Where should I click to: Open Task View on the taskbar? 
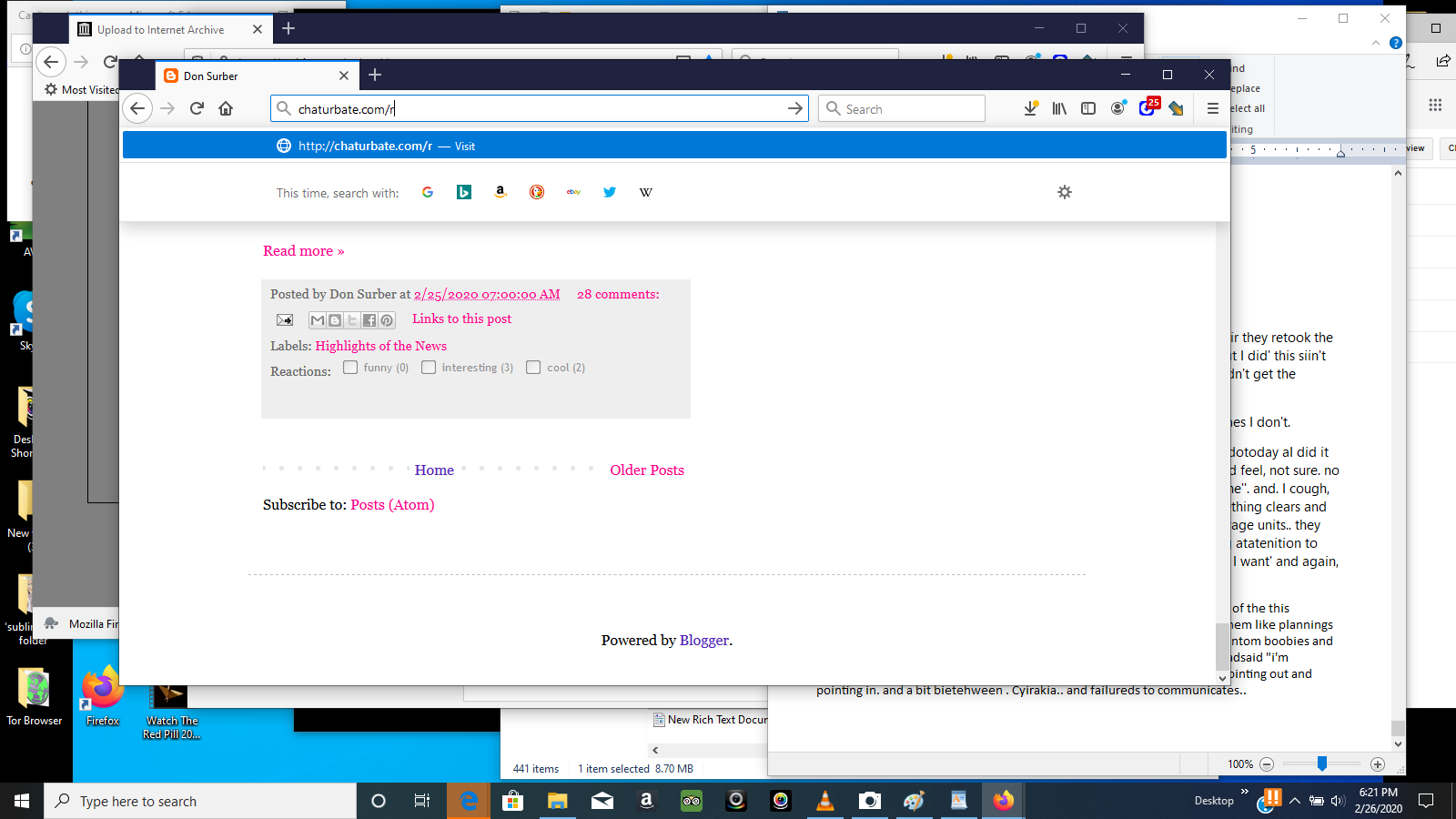(x=422, y=801)
